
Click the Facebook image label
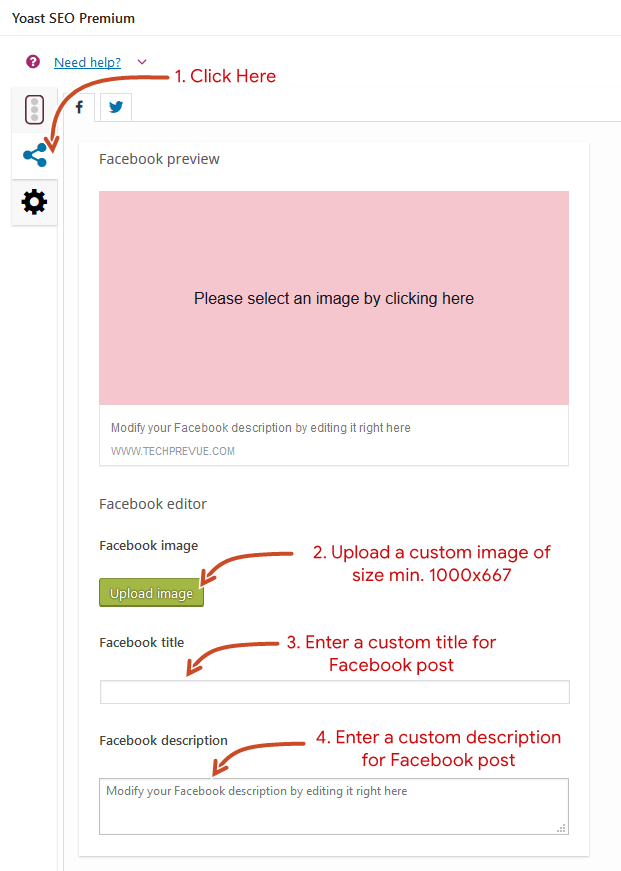coord(148,545)
